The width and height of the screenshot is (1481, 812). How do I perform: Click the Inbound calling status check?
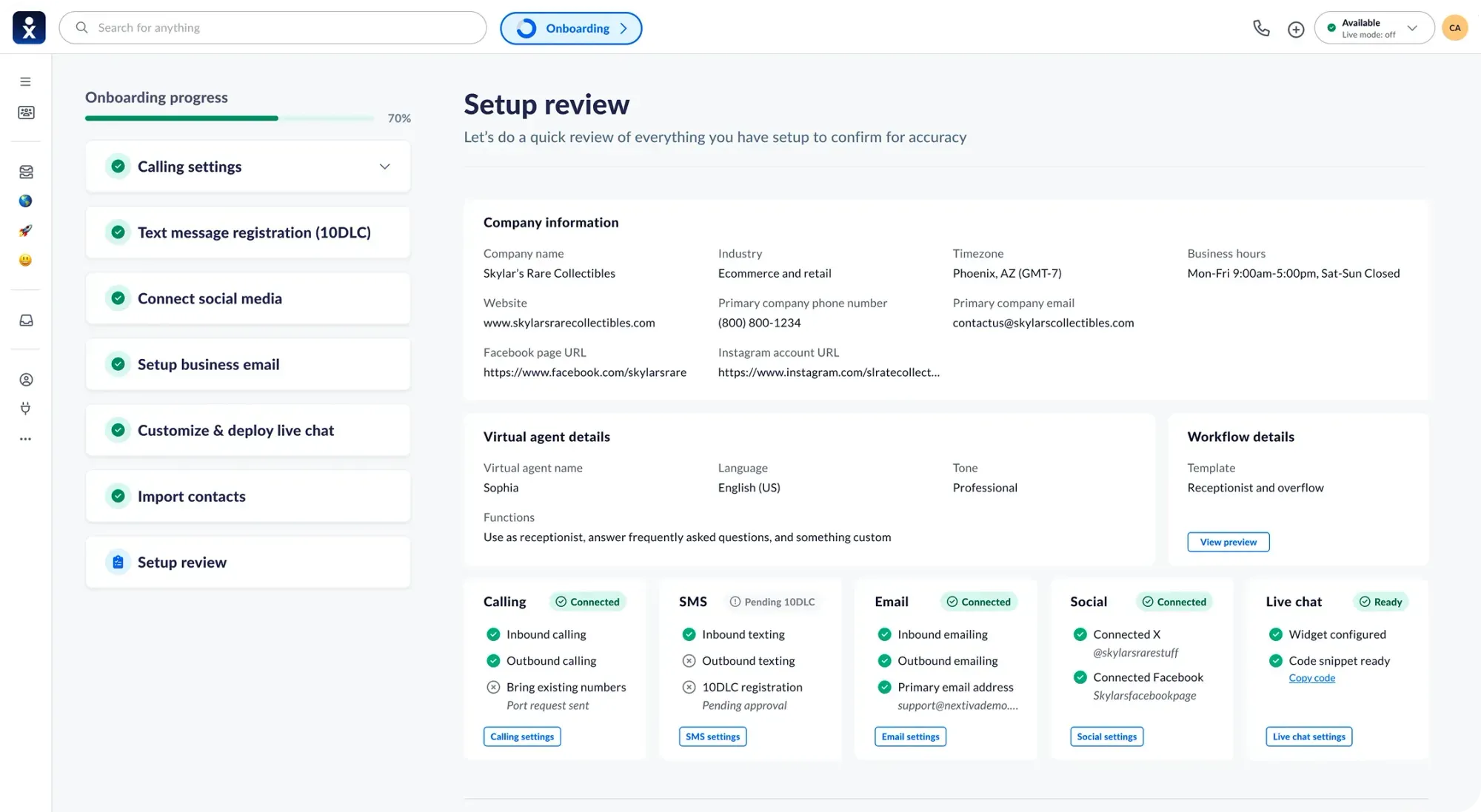point(494,634)
